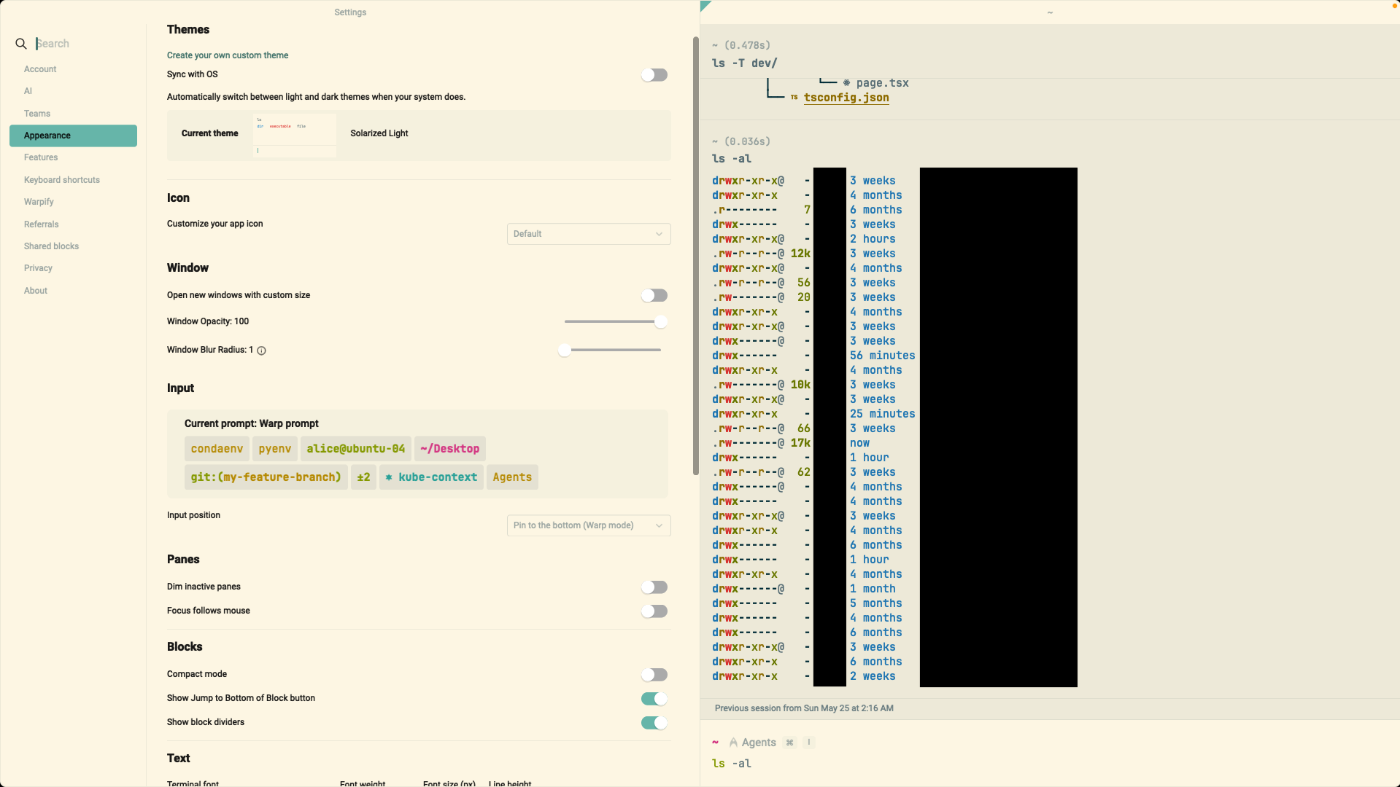Focus the Settings search field
Viewport: 1400px width, 787px height.
pos(85,44)
